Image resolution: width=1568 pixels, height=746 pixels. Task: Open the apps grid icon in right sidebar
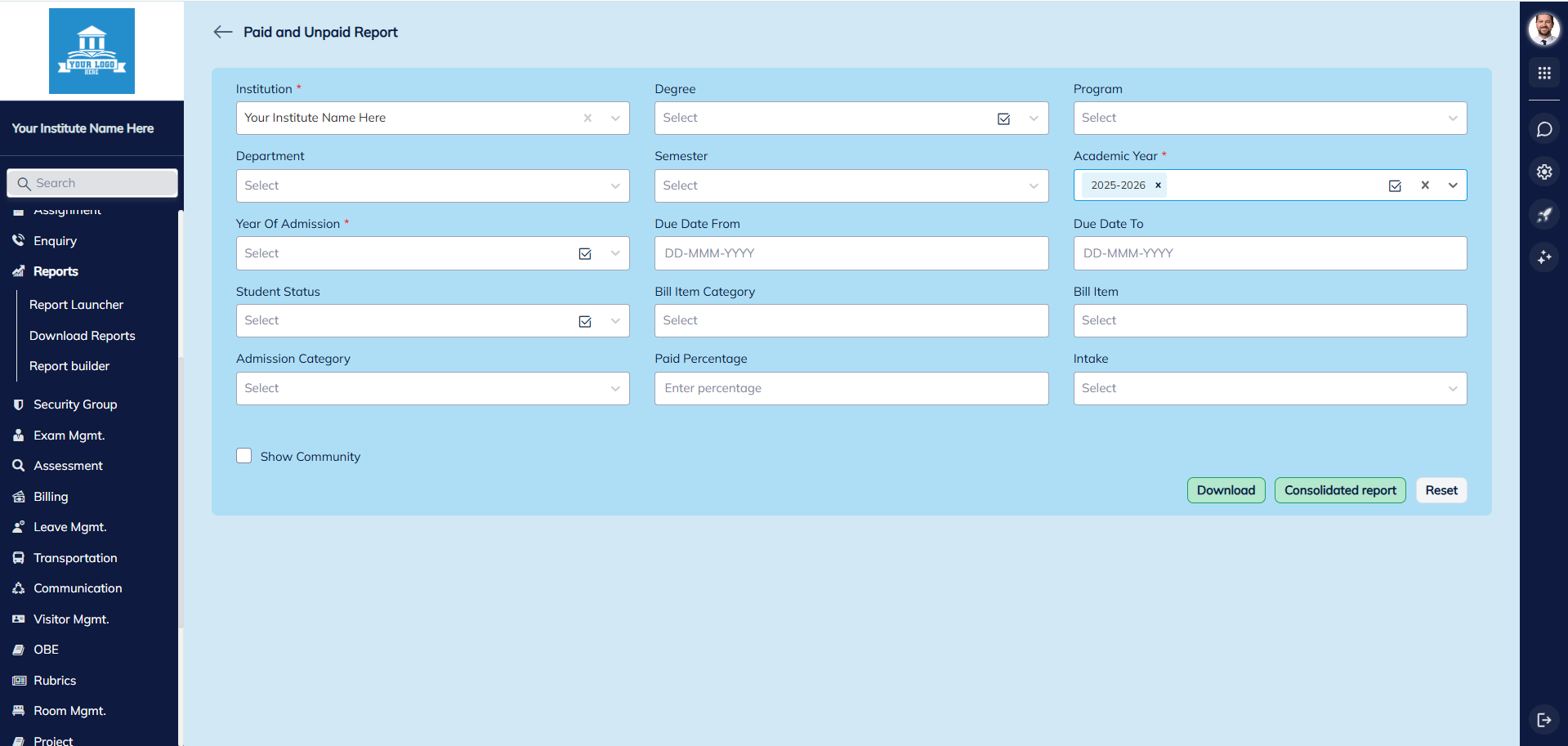[1543, 74]
